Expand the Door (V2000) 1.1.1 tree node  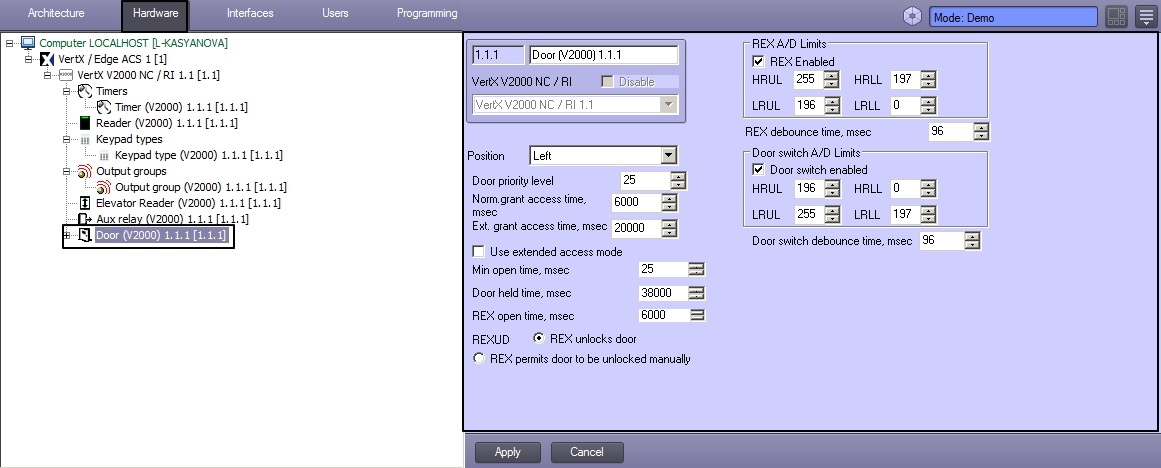[67, 236]
